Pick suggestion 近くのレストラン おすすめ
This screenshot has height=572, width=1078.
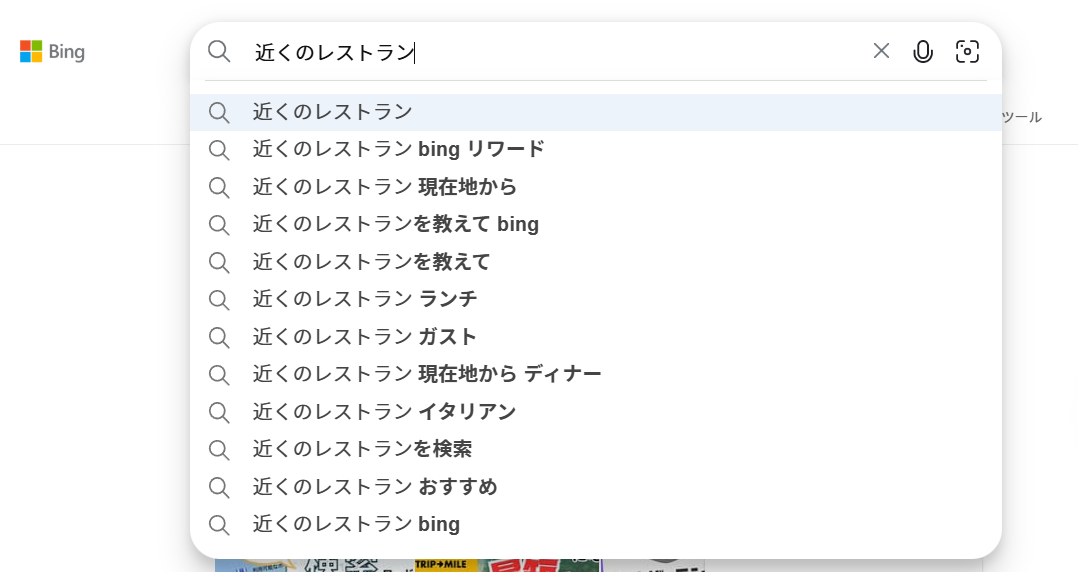(x=375, y=487)
